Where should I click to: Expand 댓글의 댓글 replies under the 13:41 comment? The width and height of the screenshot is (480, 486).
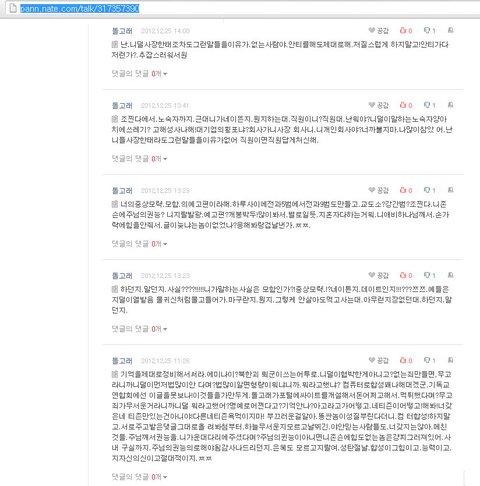139,159
